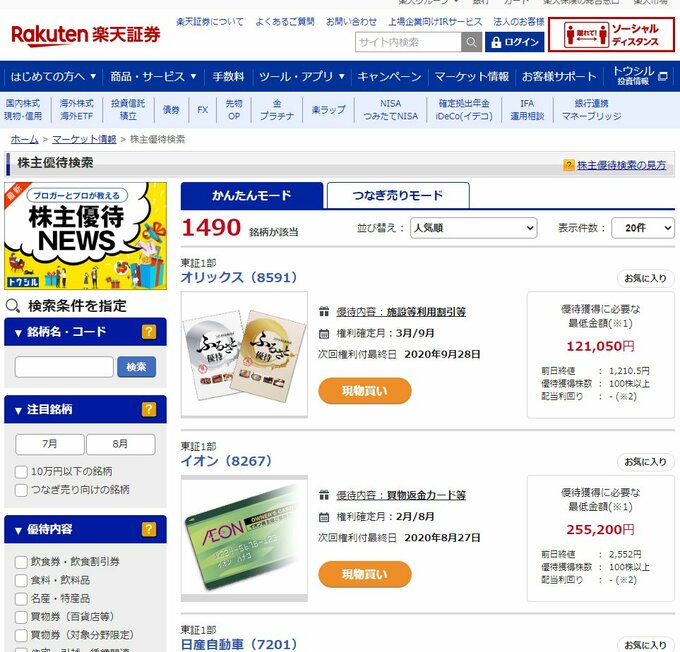Image resolution: width=680 pixels, height=652 pixels.
Task: Open the マーケット情報 menu item
Action: (471, 77)
